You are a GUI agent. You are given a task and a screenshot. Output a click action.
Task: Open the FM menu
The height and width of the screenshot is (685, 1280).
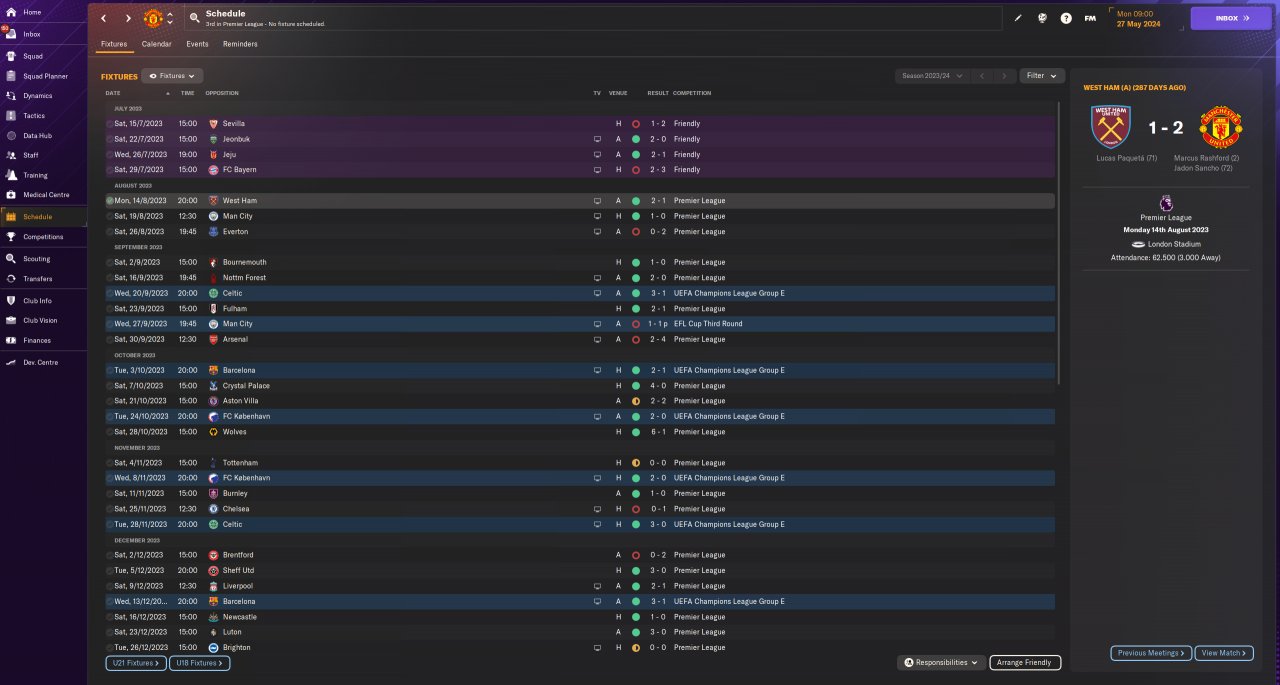pyautogui.click(x=1090, y=18)
